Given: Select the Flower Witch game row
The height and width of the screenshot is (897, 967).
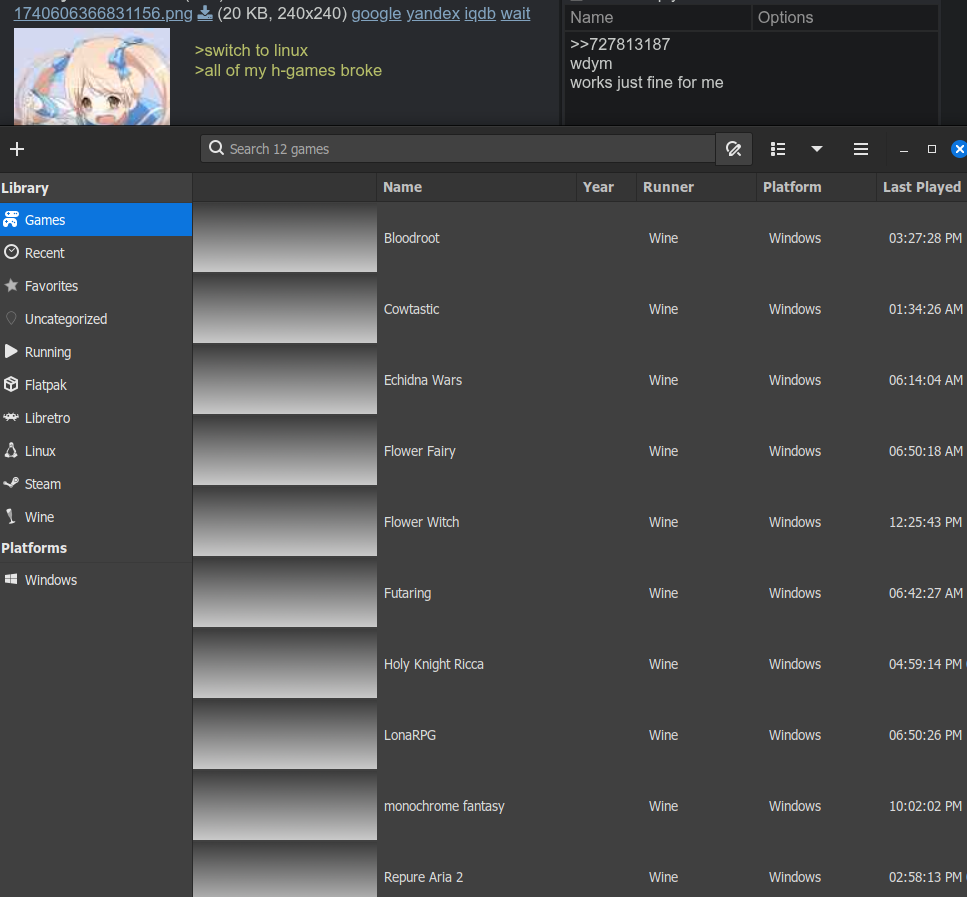Looking at the screenshot, I should click(580, 521).
